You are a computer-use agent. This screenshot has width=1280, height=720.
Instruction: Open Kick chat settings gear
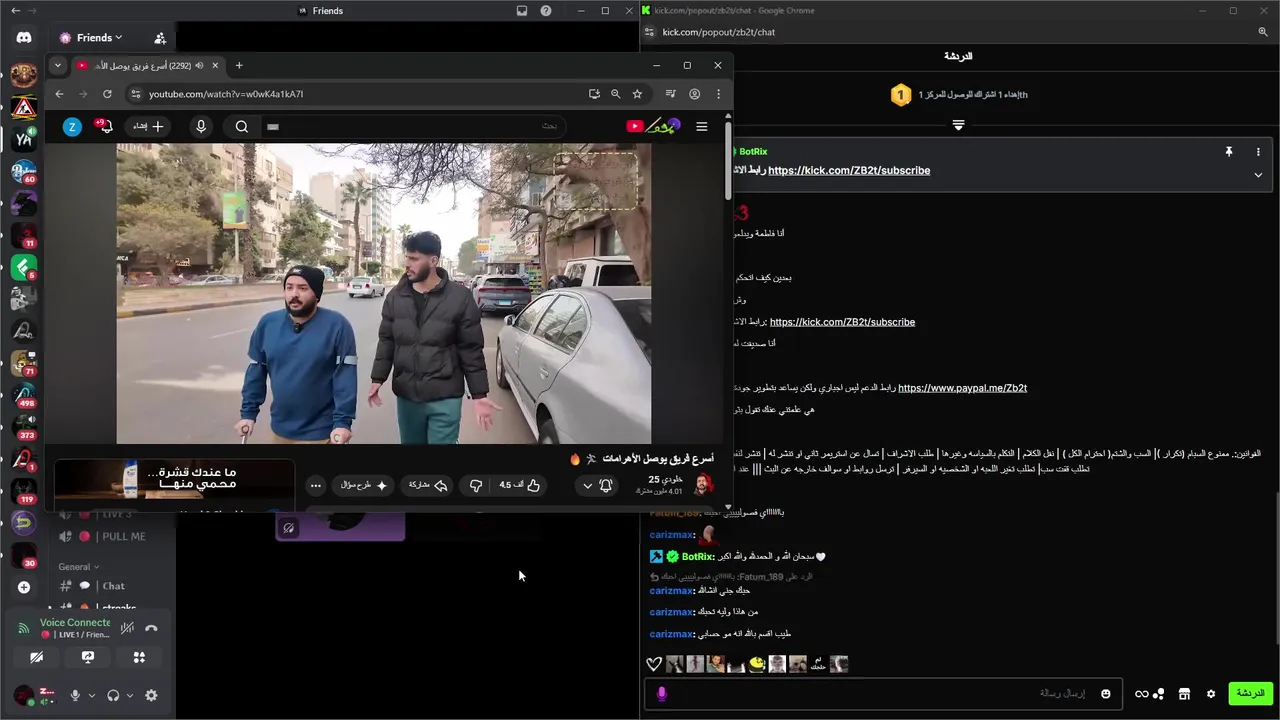[x=1211, y=693]
